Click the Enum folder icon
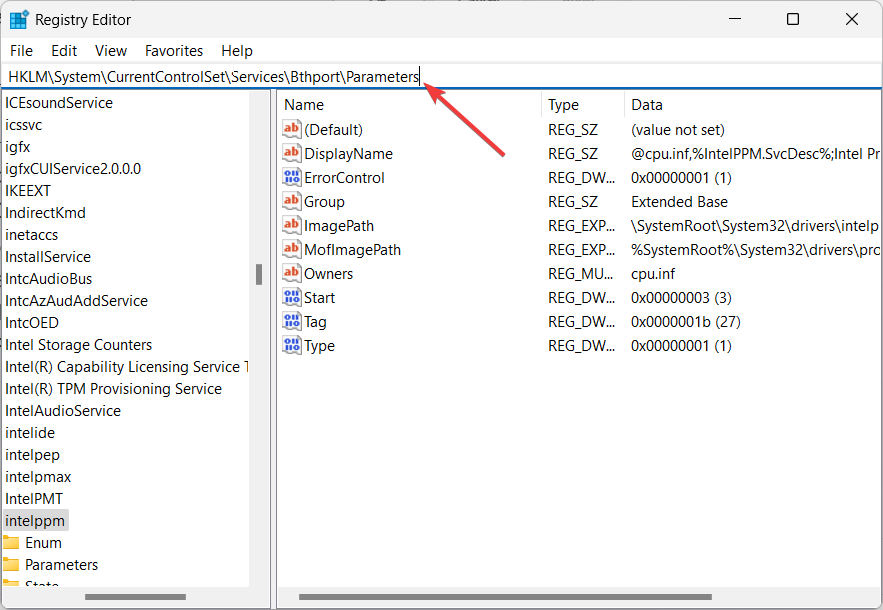The height and width of the screenshot is (610, 883). (x=11, y=542)
